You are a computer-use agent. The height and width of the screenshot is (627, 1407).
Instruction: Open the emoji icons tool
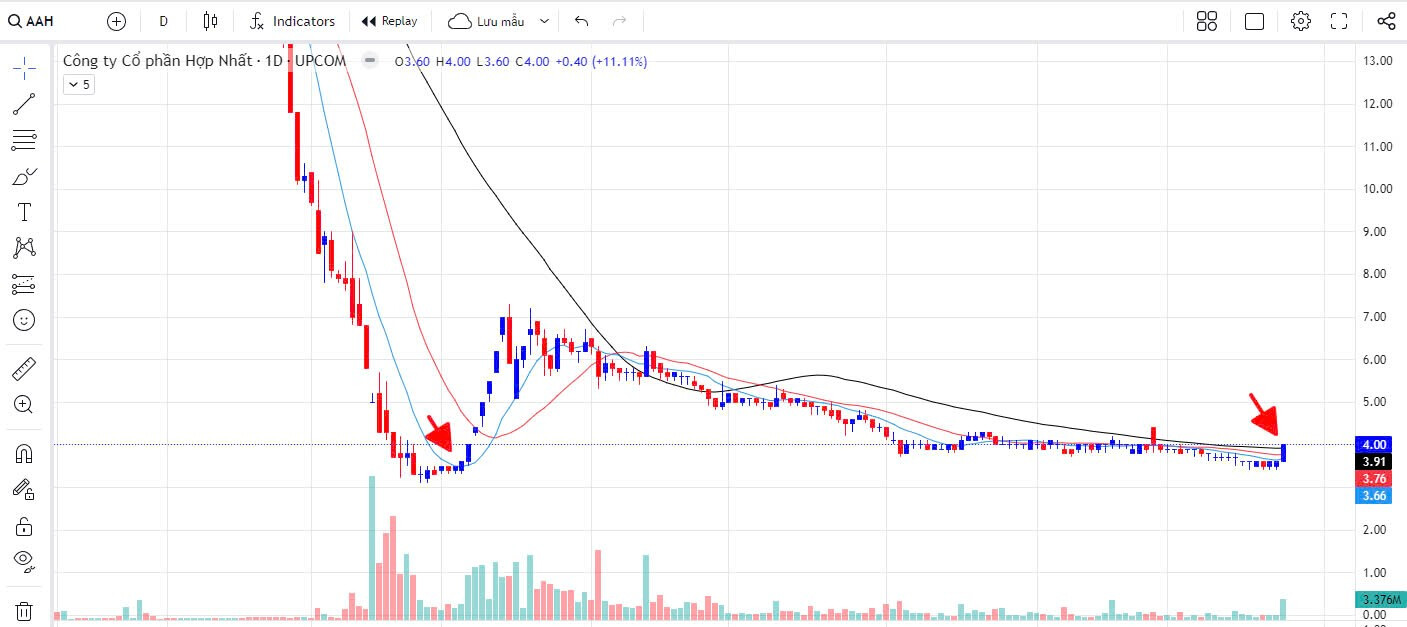(x=24, y=320)
